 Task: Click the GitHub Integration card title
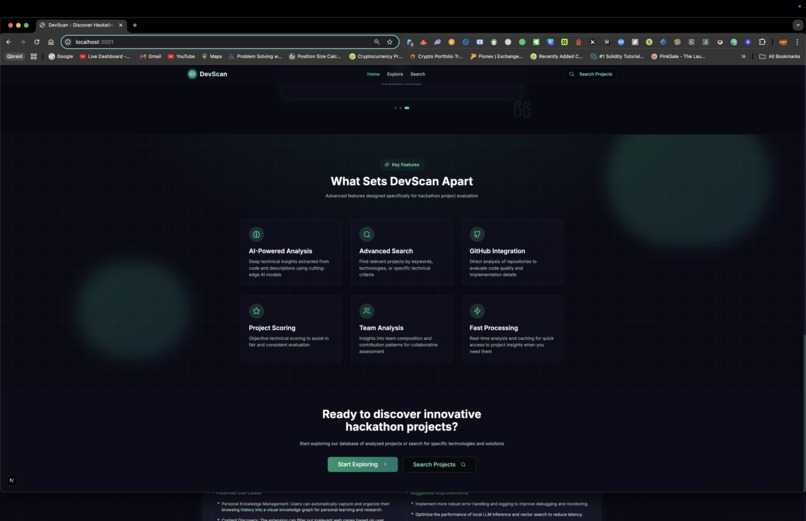(497, 251)
